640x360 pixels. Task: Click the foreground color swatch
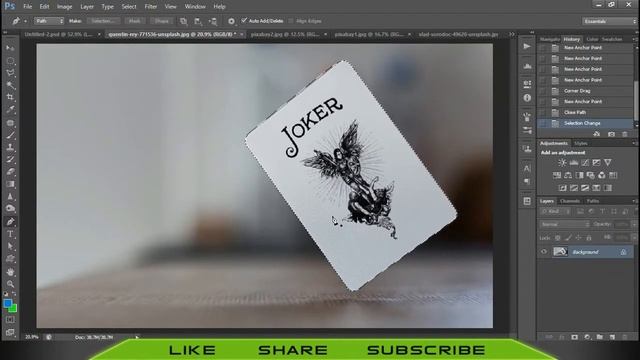click(x=7, y=303)
